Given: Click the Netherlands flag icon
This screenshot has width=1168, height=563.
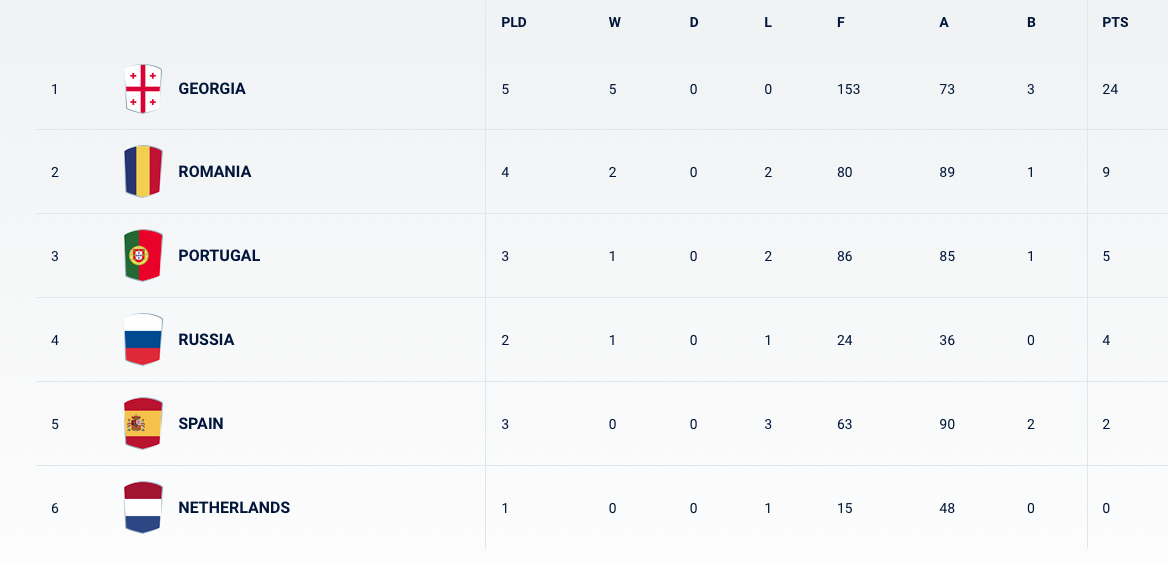Looking at the screenshot, I should [x=143, y=508].
